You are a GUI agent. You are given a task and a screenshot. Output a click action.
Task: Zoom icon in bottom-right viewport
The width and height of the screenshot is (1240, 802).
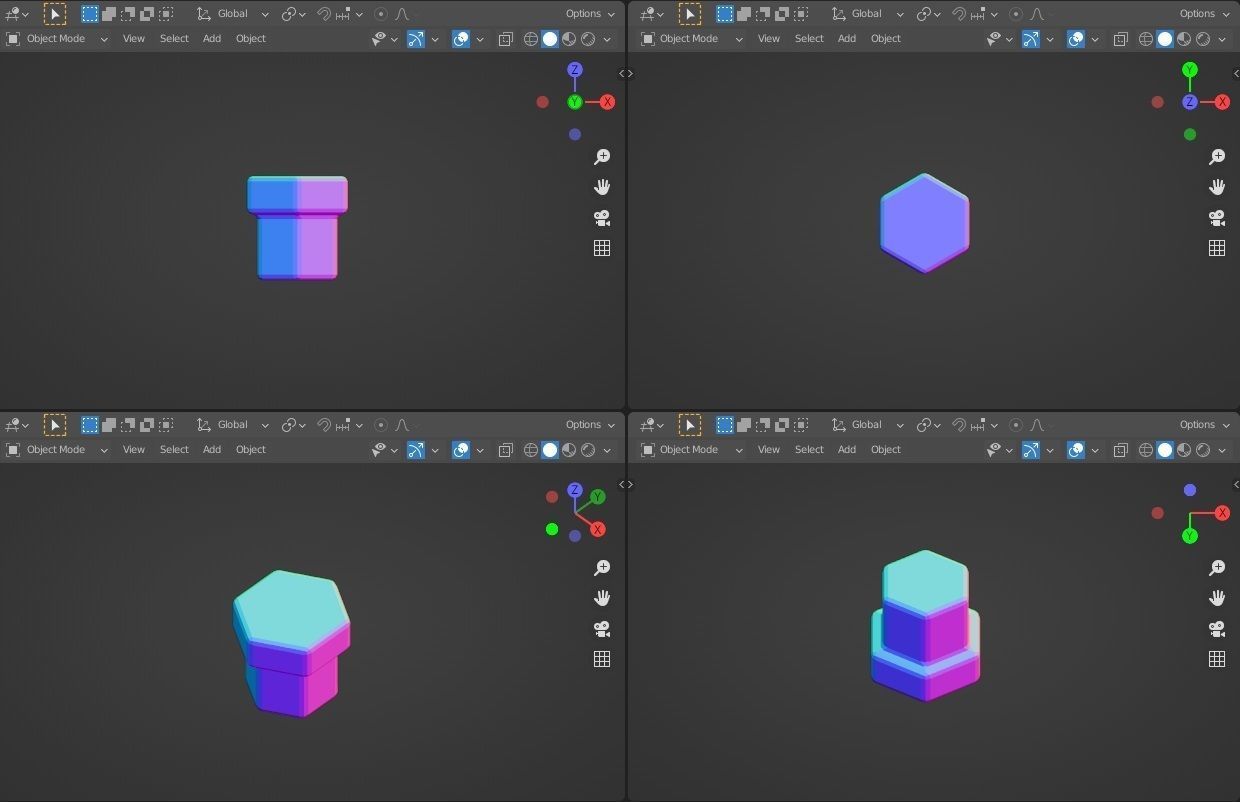[1217, 568]
